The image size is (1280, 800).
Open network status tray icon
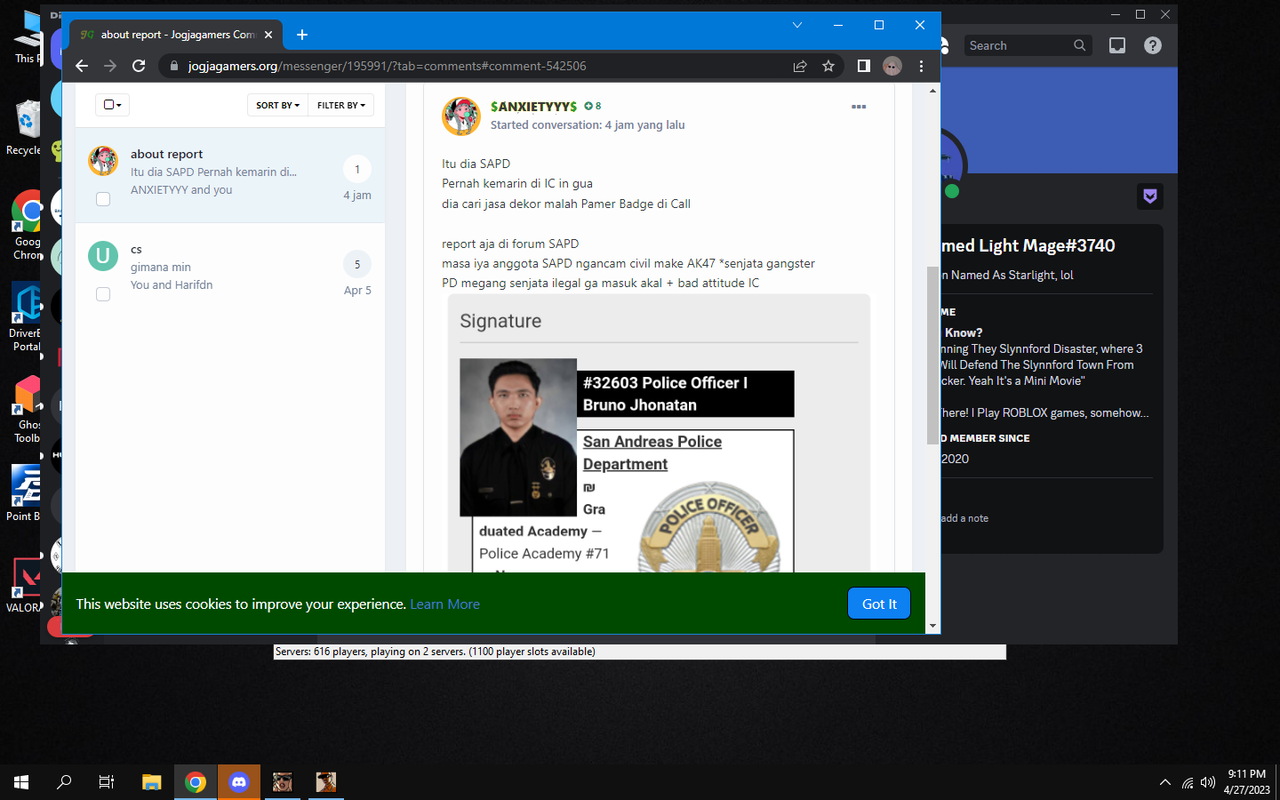click(x=1187, y=782)
